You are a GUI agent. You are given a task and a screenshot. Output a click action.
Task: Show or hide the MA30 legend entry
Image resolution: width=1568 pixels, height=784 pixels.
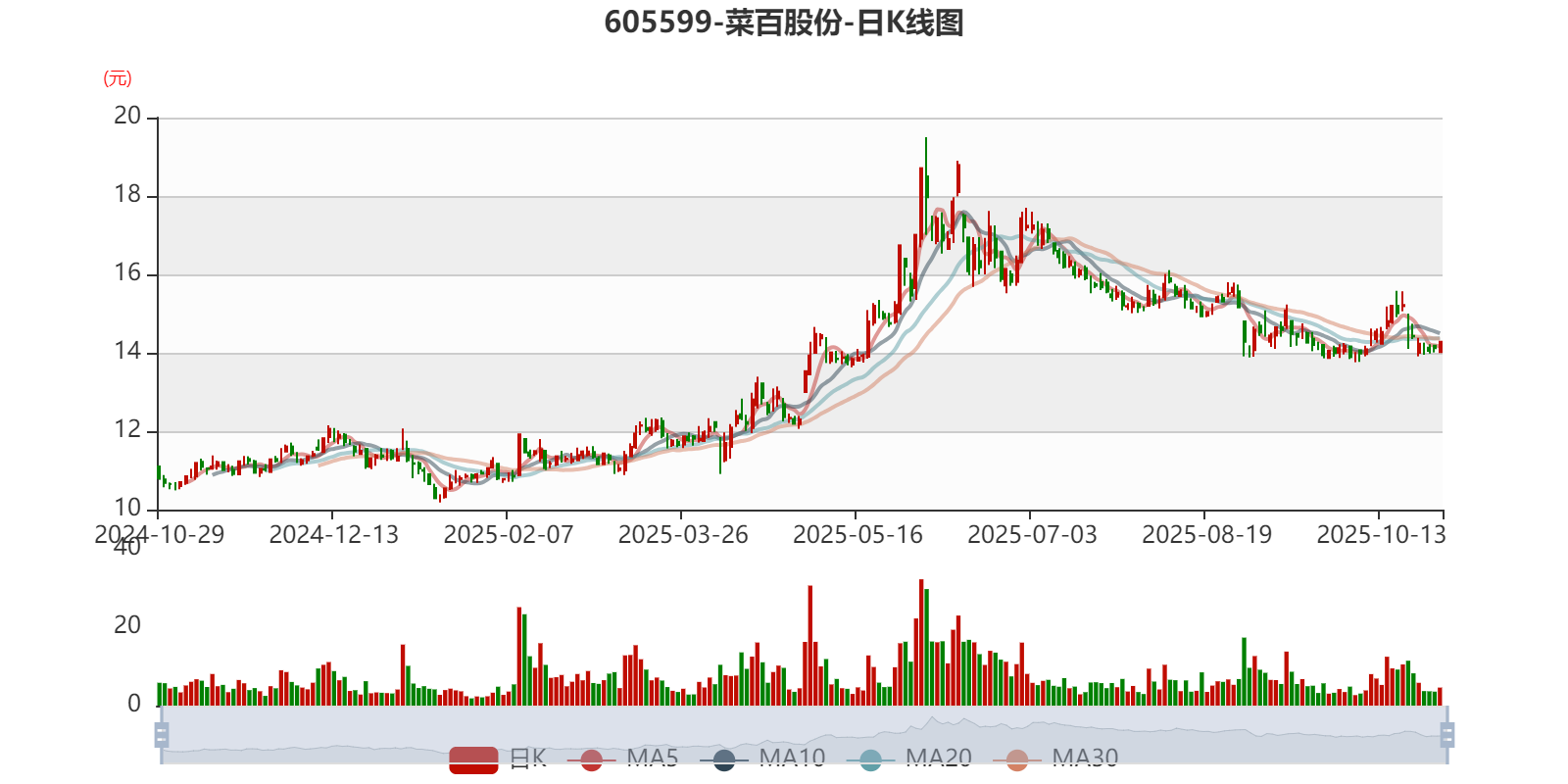(x=1055, y=759)
